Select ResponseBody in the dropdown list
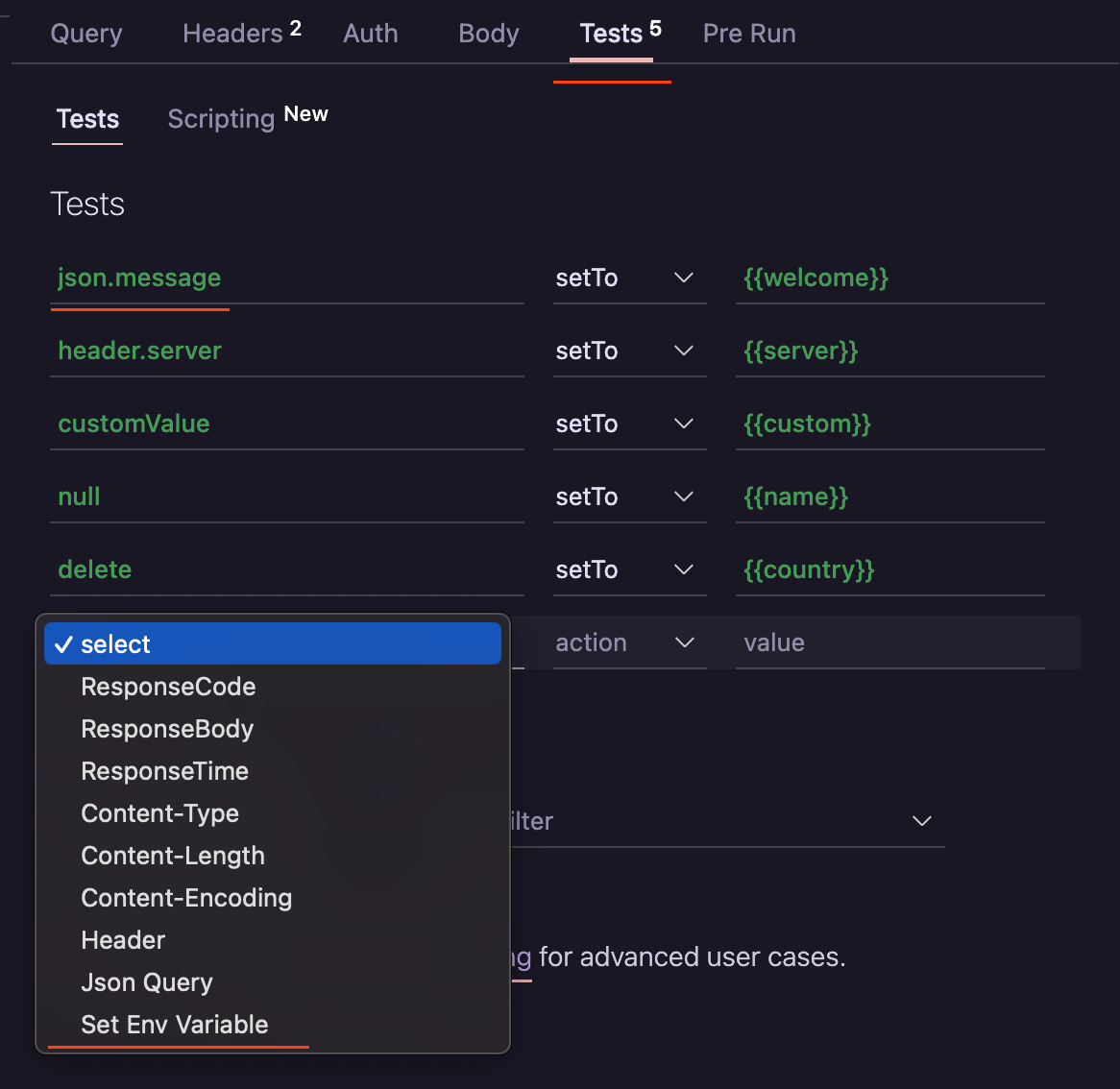The width and height of the screenshot is (1120, 1089). 166,728
